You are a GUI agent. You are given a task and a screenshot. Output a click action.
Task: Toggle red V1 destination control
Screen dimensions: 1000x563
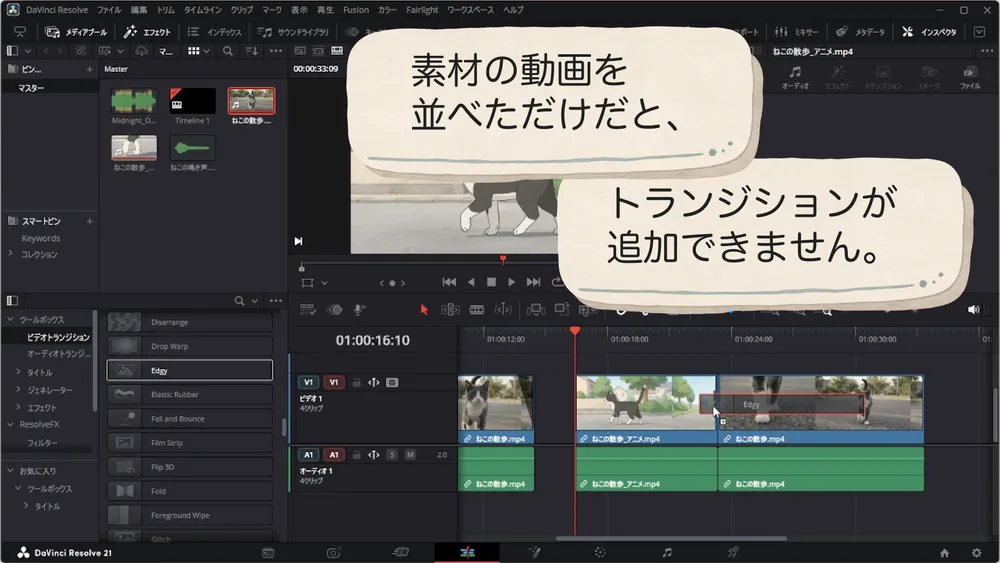(x=334, y=383)
